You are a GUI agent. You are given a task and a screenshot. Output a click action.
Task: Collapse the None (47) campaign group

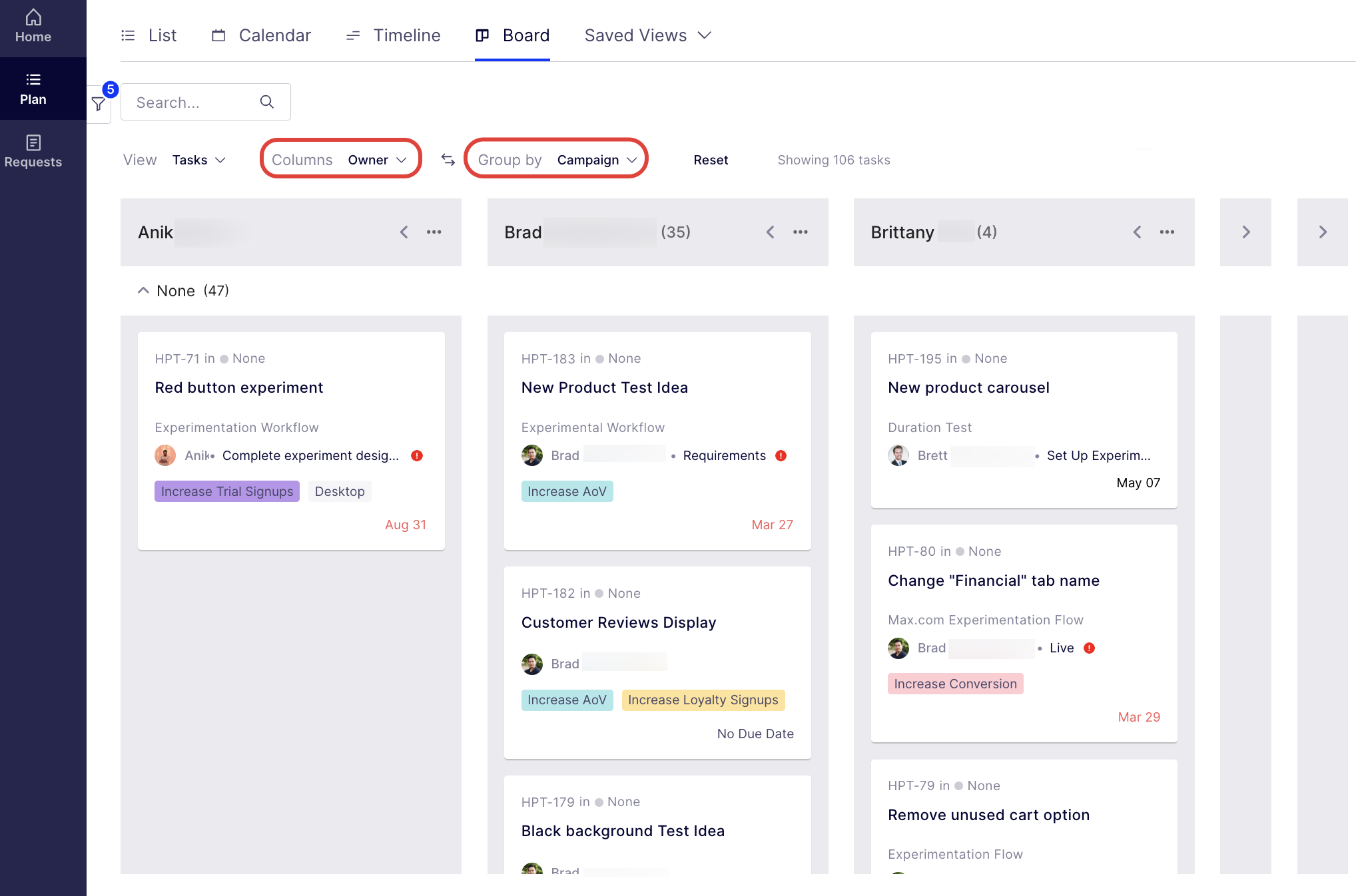pos(143,291)
